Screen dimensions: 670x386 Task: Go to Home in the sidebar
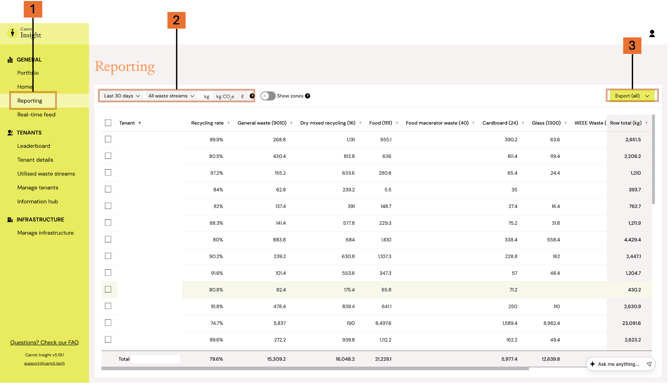[25, 87]
